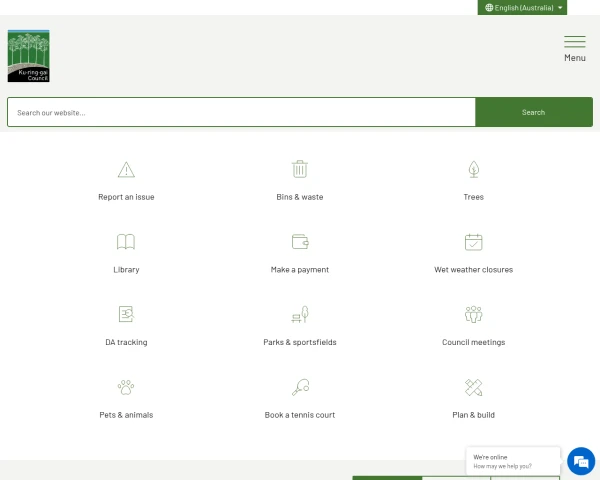Go to the Library text link
Screen dimensions: 600x480
(126, 270)
